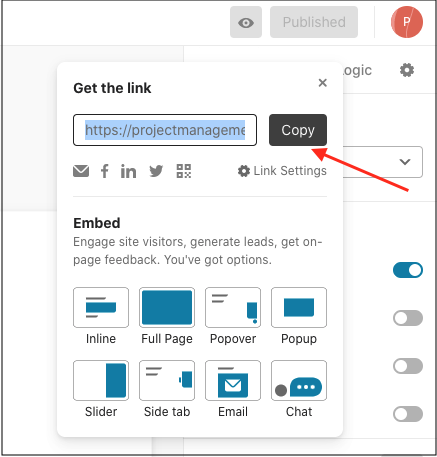Click the form URL input field
The image size is (437, 457).
(165, 130)
